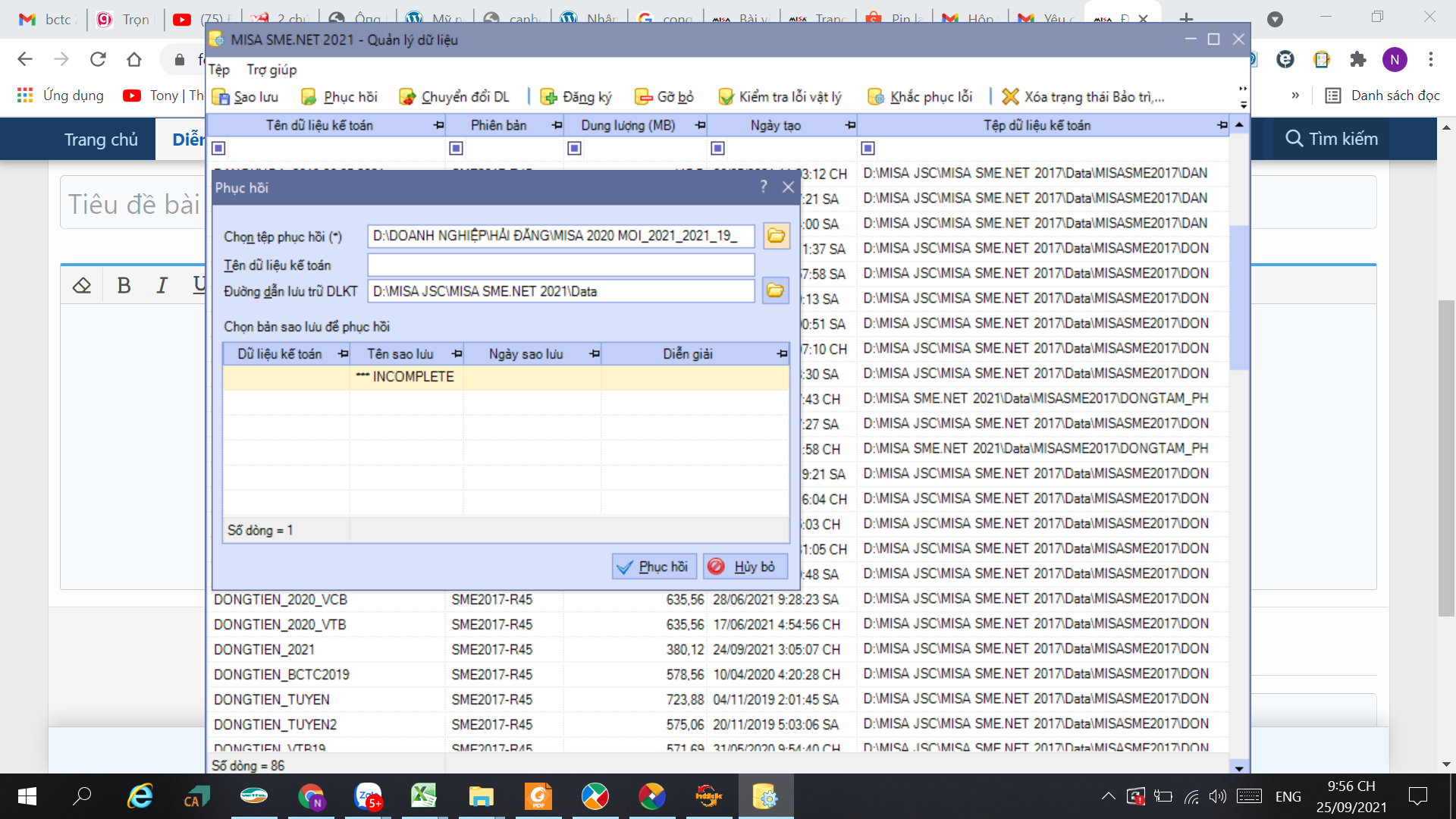Browse folder for Đường dẫn lưu trữ DLKT
The image size is (1456, 819).
pyautogui.click(x=775, y=290)
